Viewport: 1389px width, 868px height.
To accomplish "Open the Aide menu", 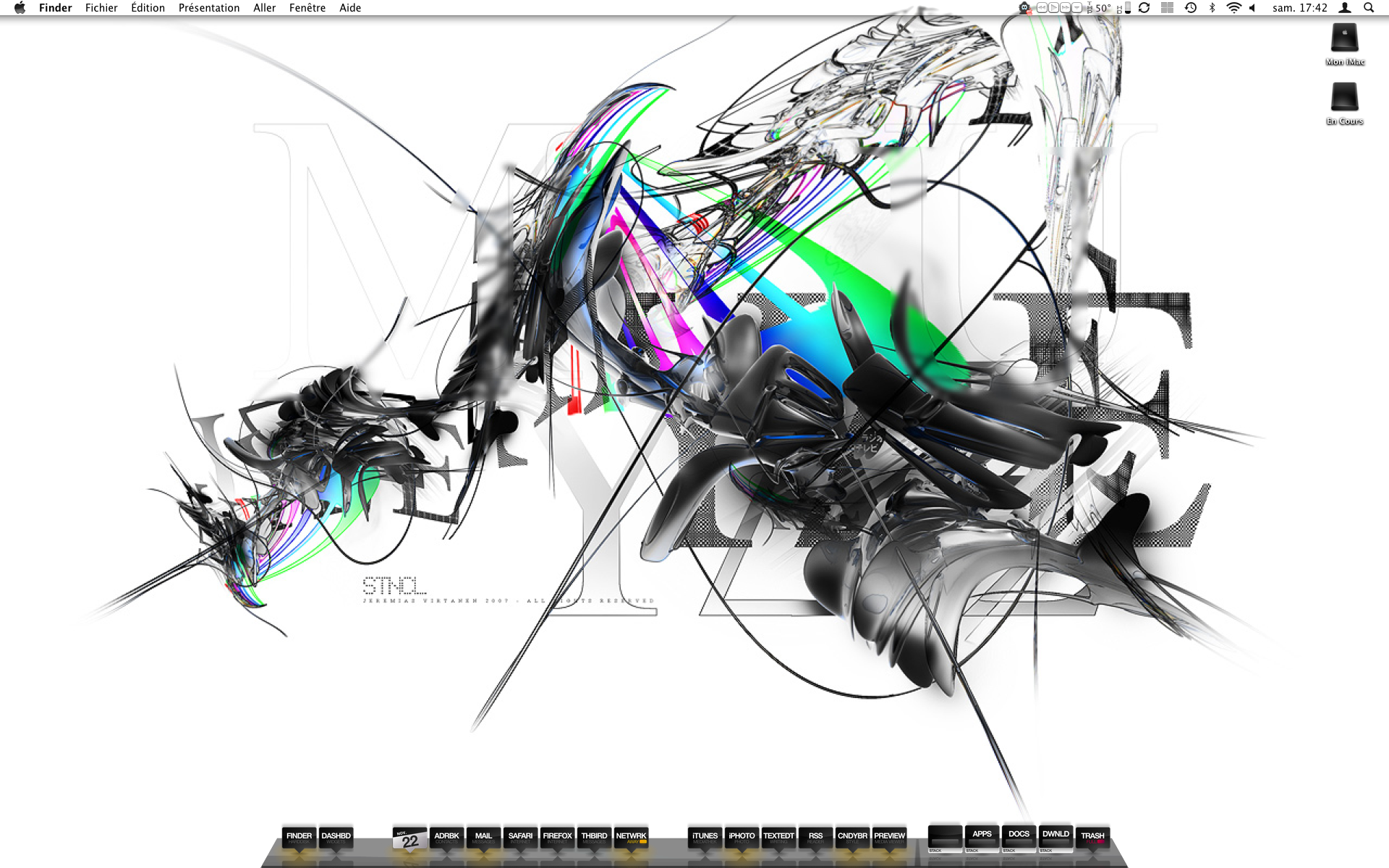I will click(x=350, y=8).
